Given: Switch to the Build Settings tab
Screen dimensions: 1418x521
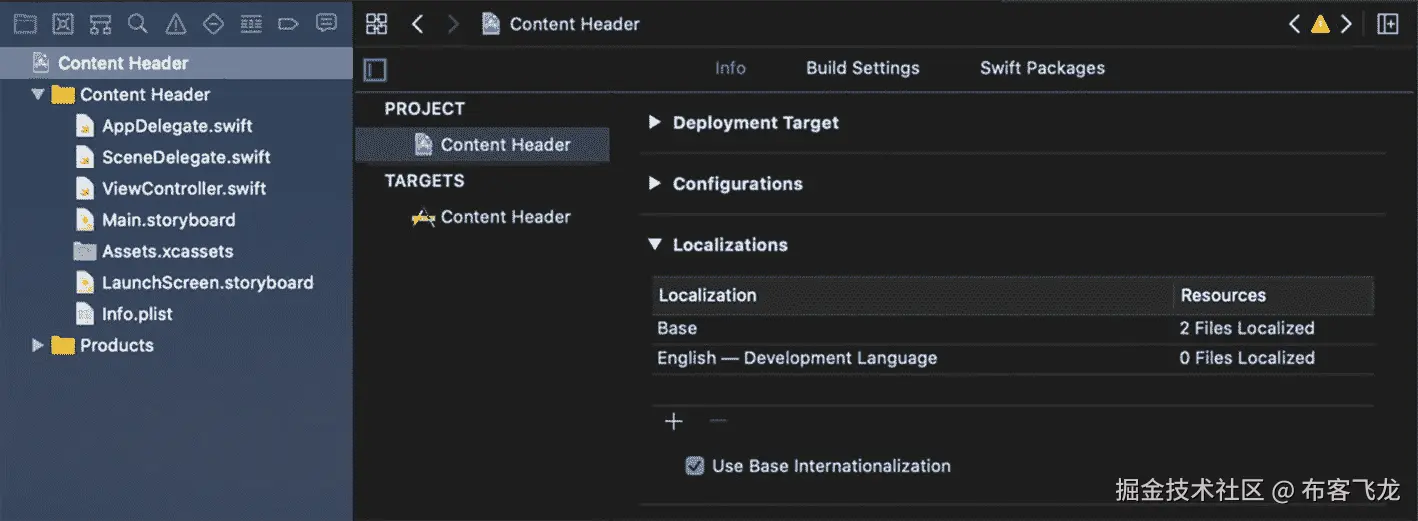Looking at the screenshot, I should click(862, 68).
